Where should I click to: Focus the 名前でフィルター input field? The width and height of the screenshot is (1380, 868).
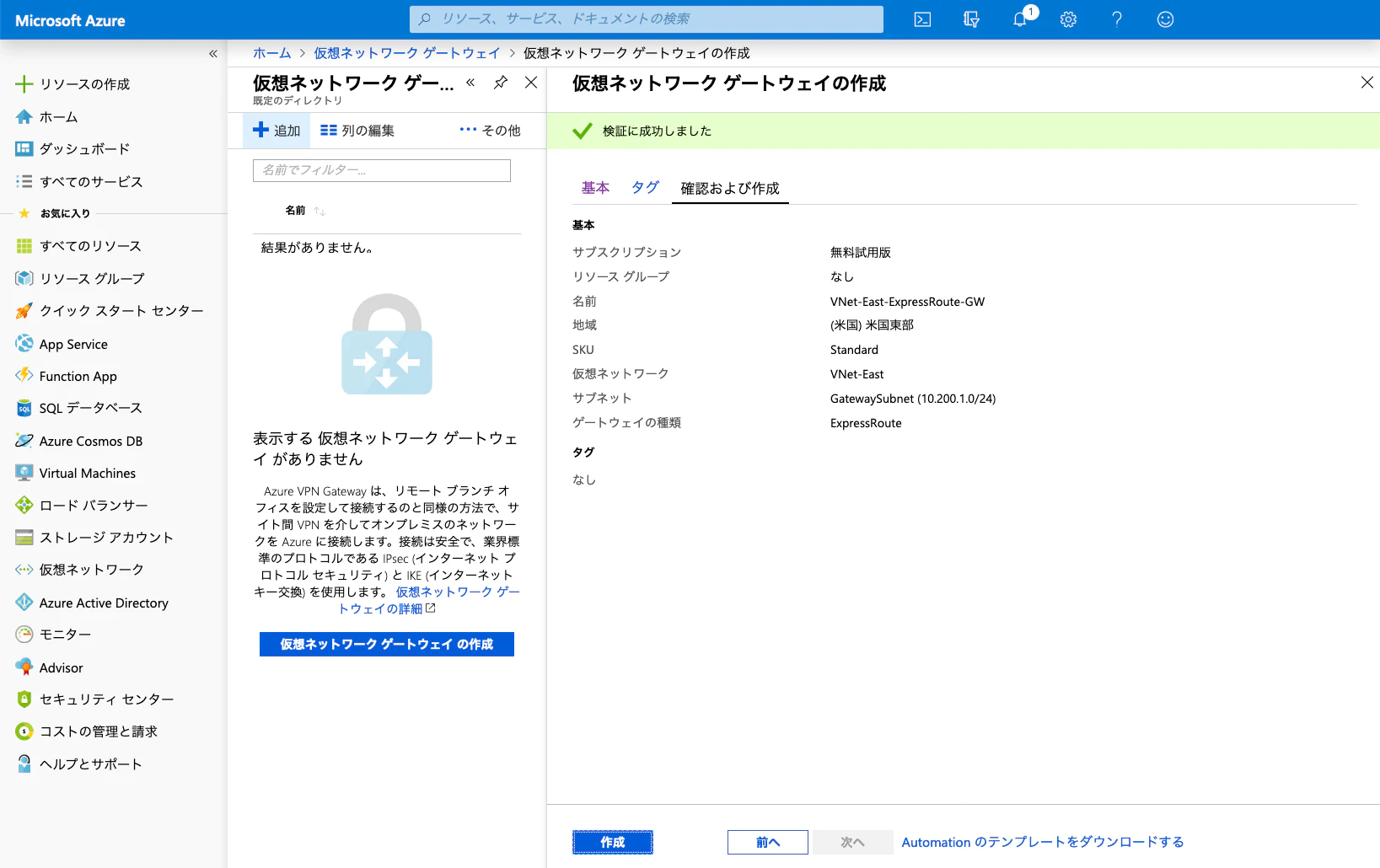[382, 170]
